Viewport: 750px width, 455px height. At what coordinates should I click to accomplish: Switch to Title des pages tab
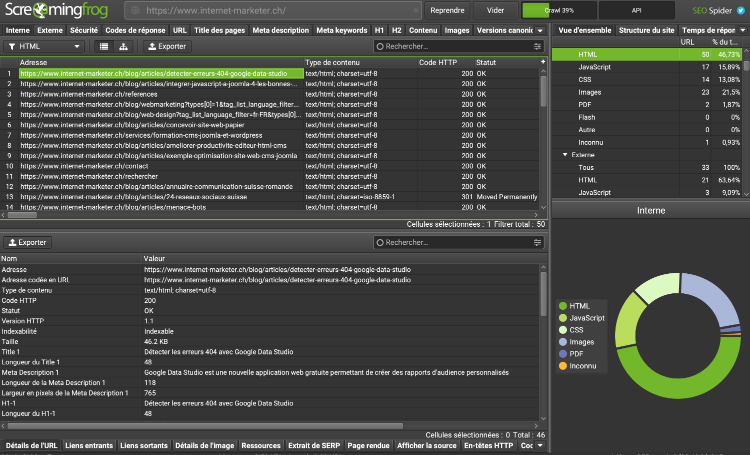220,30
